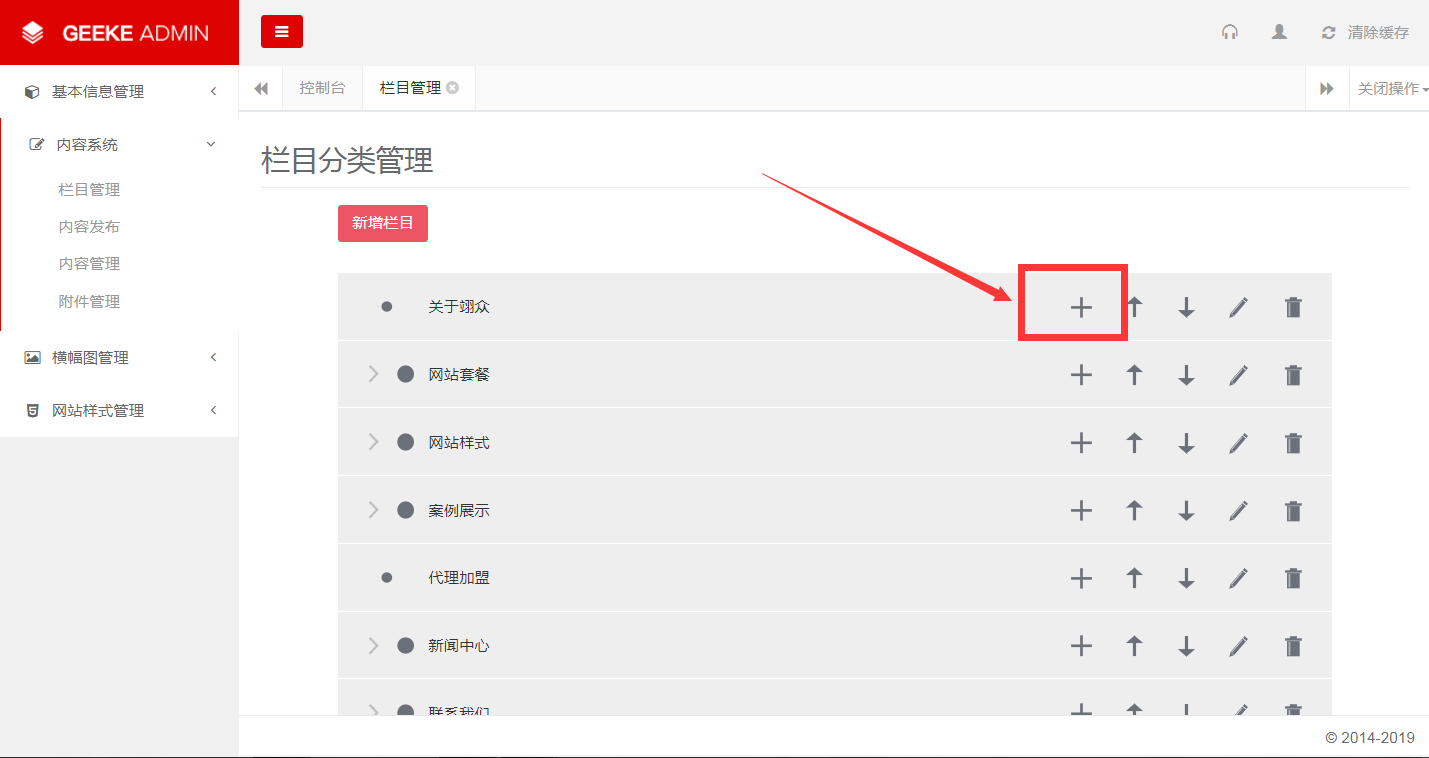Open the 关闭操作 dropdown
The width and height of the screenshot is (1429, 758).
pos(1392,88)
